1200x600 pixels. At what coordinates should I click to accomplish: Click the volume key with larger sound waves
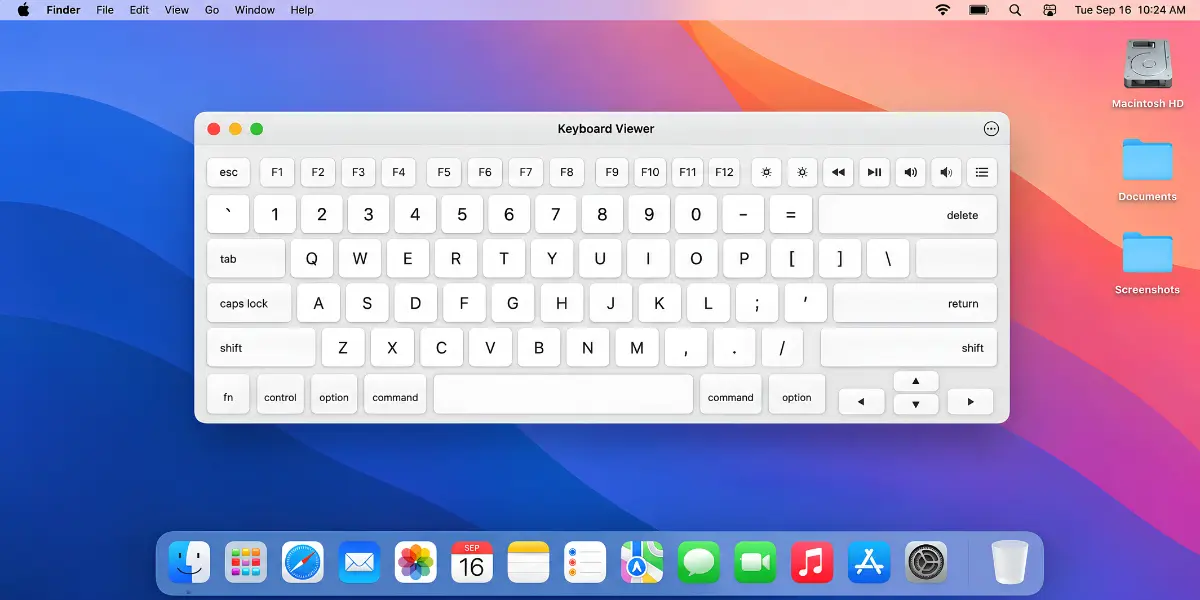pos(910,172)
